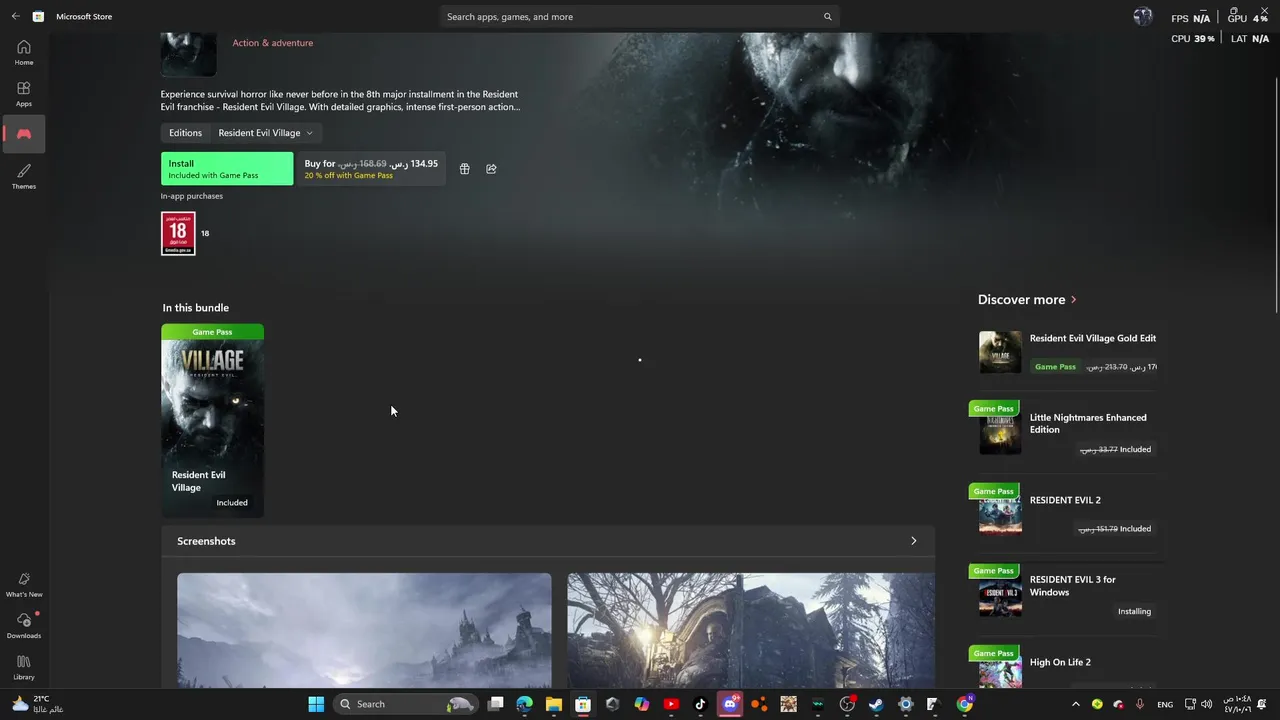Open the Discover more heading link
The height and width of the screenshot is (720, 1280).
tap(1021, 300)
